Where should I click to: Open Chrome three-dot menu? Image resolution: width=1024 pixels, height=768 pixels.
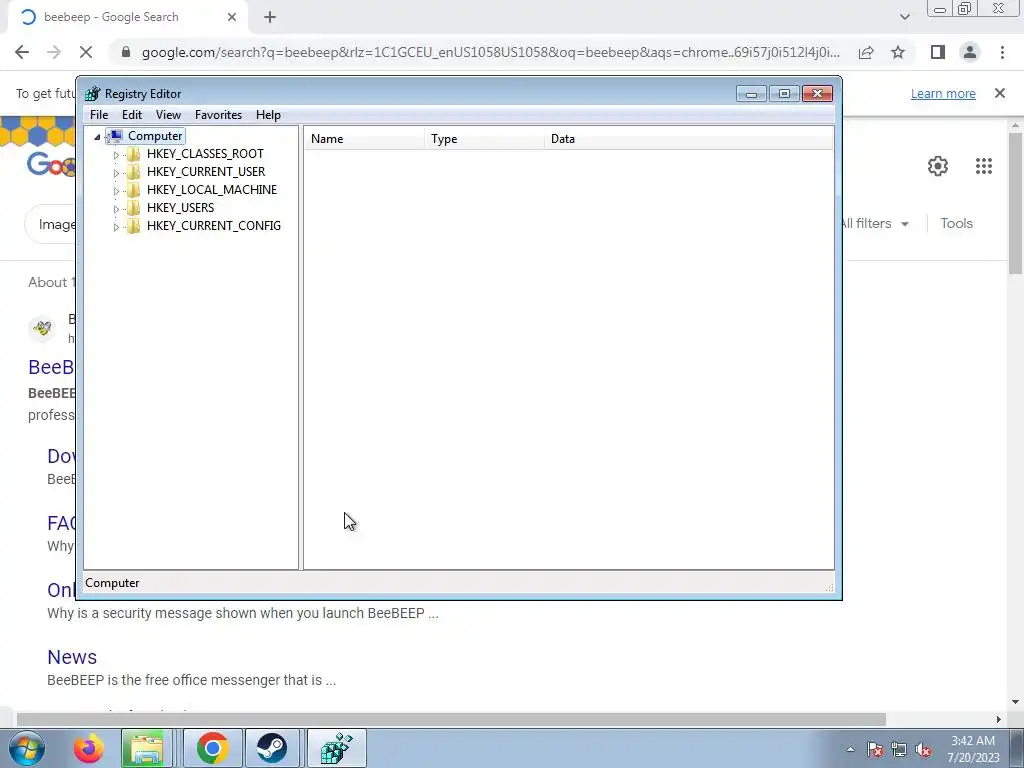click(x=1002, y=52)
